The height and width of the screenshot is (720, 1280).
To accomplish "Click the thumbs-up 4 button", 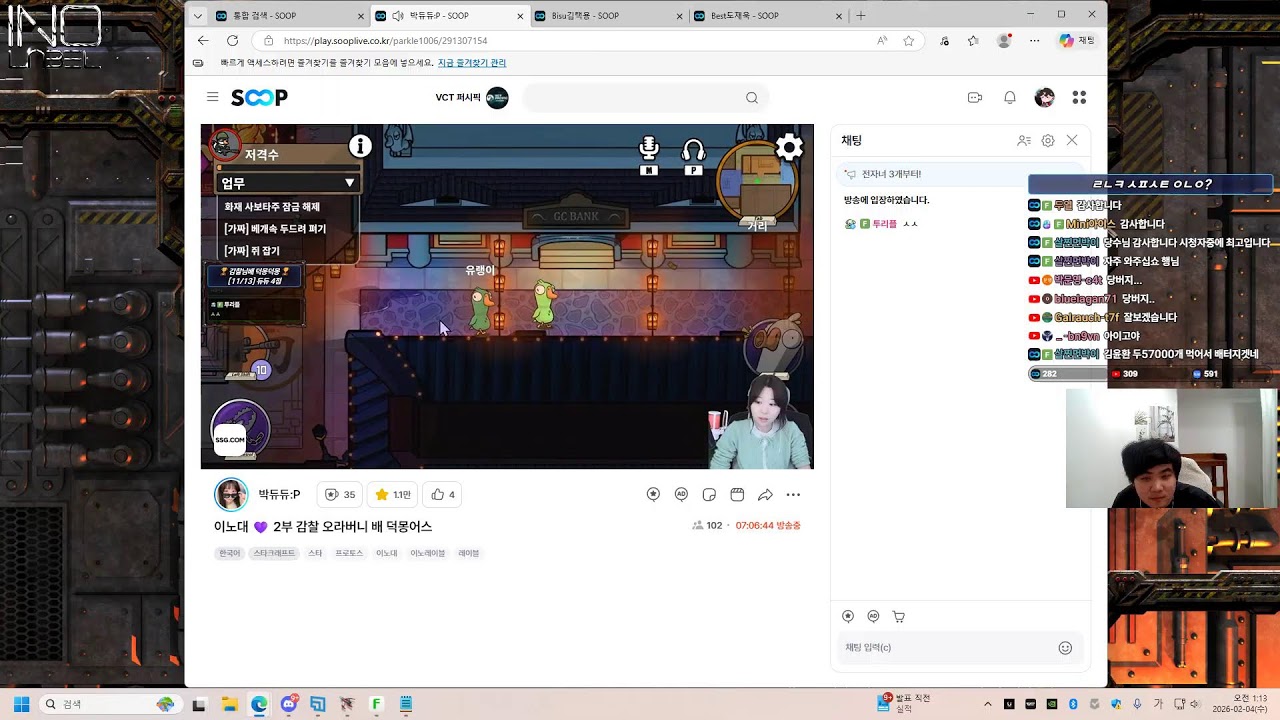I will [x=443, y=494].
